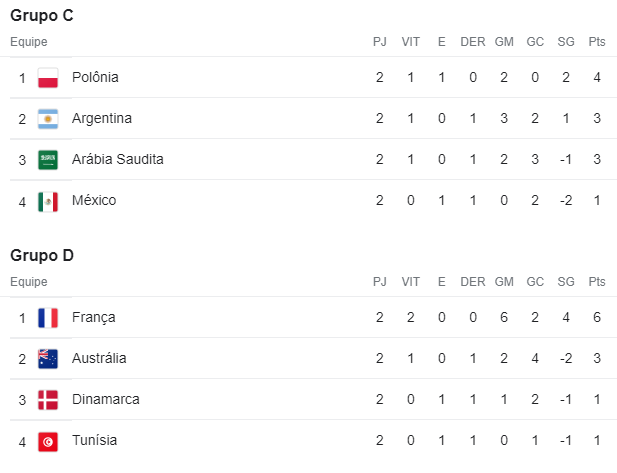Image resolution: width=617 pixels, height=473 pixels.
Task: Click the Argentina flag icon
Action: click(x=48, y=119)
